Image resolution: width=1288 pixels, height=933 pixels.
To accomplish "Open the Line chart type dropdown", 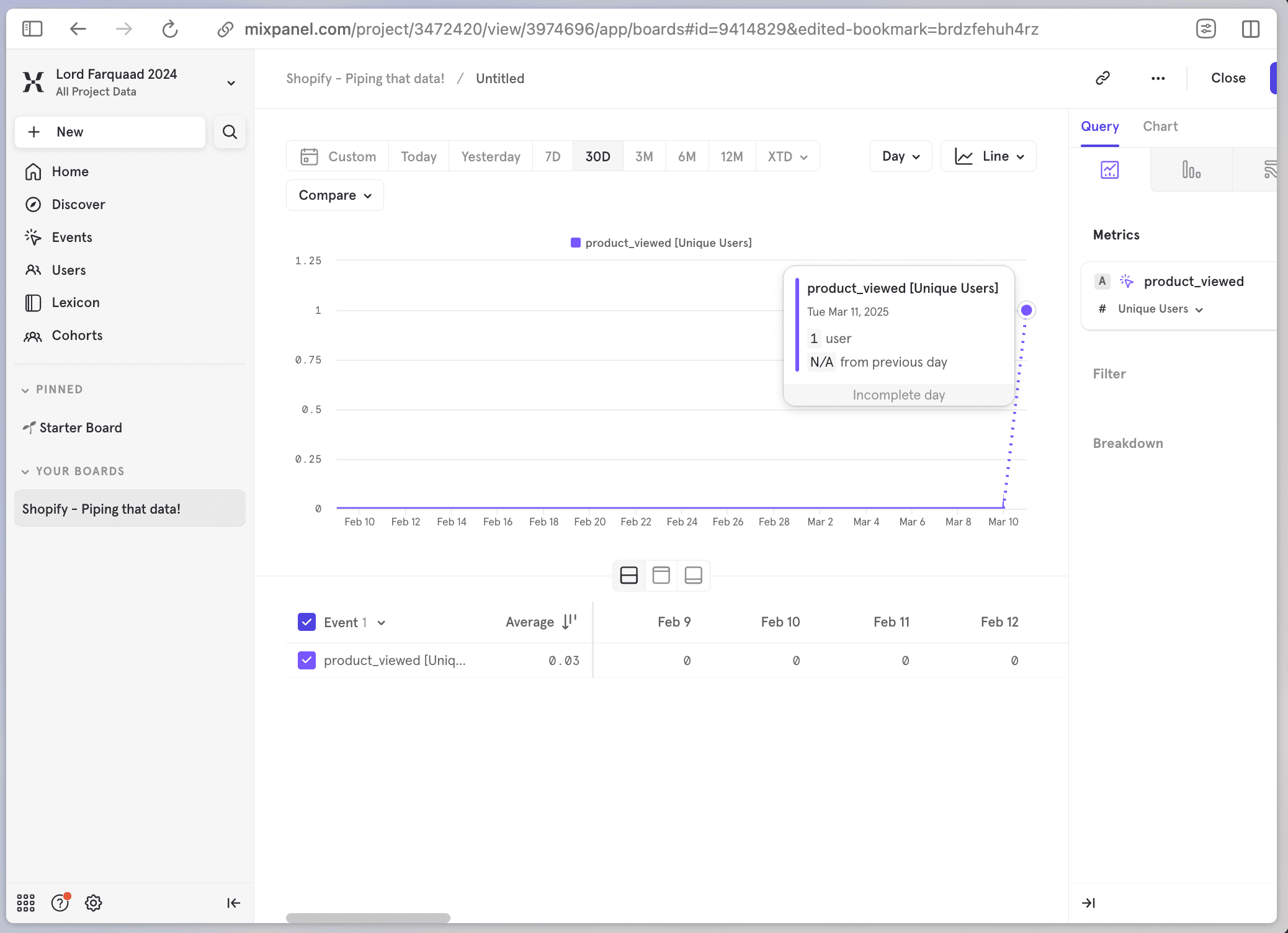I will 989,156.
